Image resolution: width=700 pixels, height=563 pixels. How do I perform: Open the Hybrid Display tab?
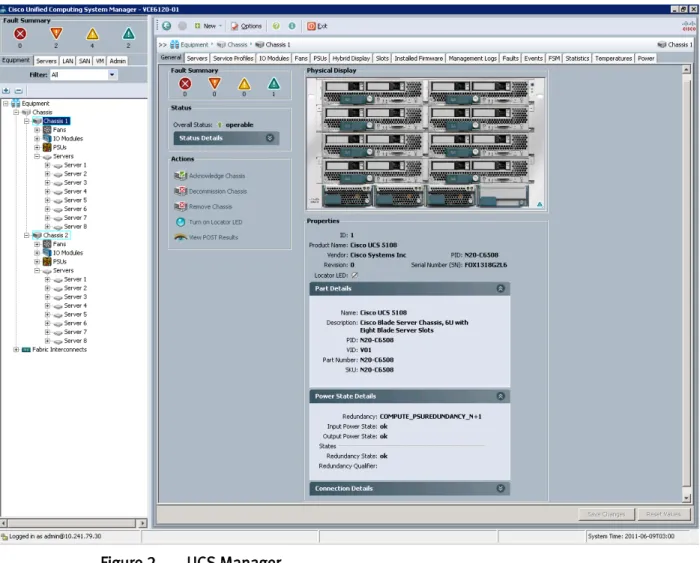tap(351, 58)
